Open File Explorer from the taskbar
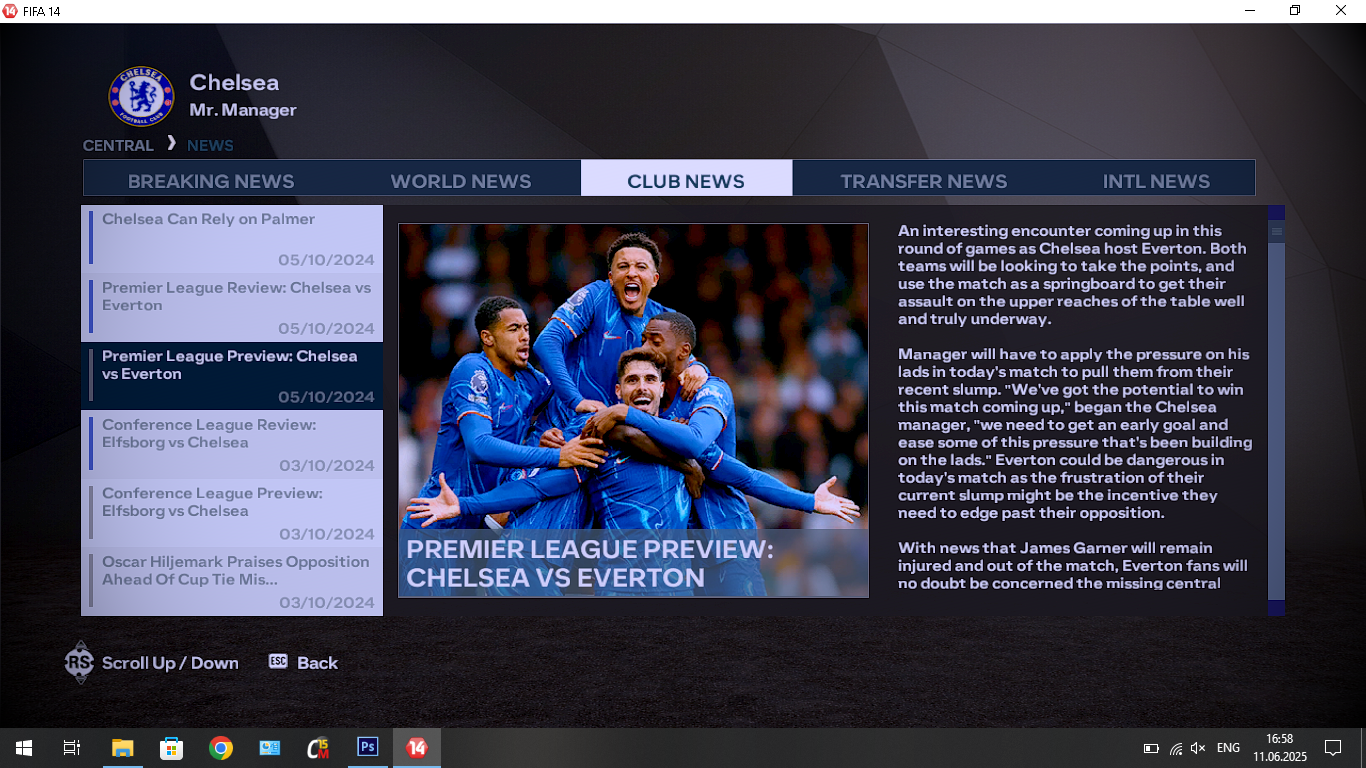The width and height of the screenshot is (1366, 768). coord(122,748)
